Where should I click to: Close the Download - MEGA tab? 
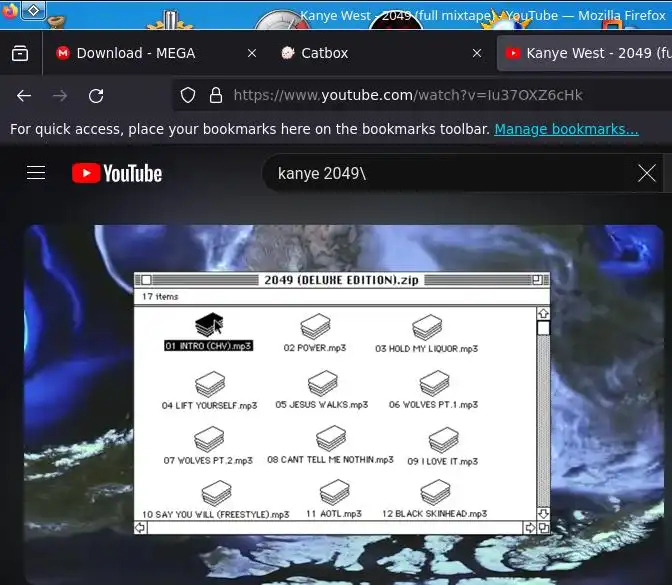pos(252,53)
